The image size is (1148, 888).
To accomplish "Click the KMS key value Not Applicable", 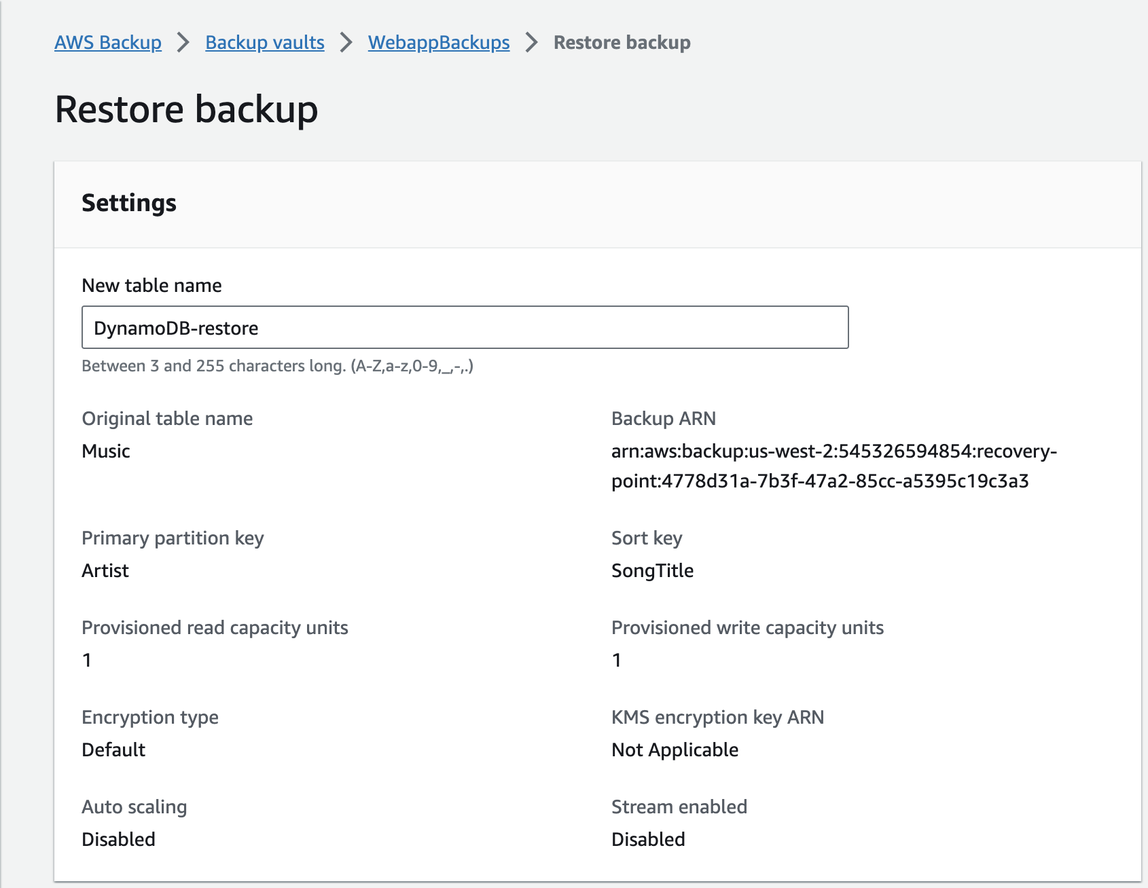I will tap(675, 750).
